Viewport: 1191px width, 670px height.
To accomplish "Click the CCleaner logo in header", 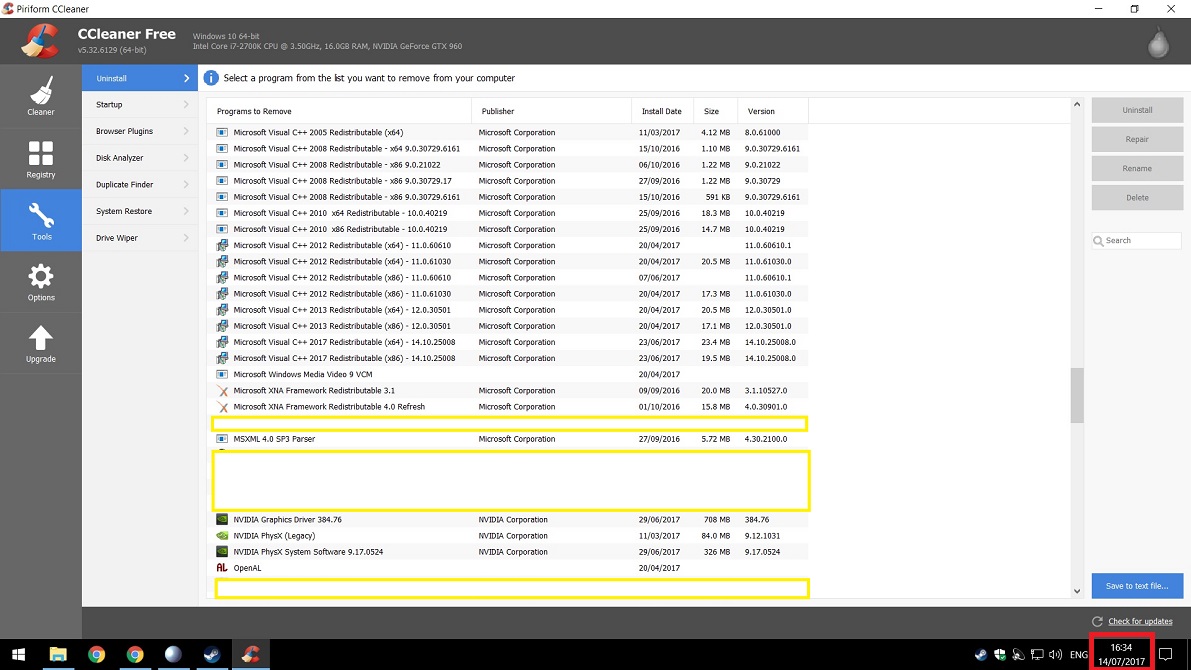I will click(x=39, y=41).
